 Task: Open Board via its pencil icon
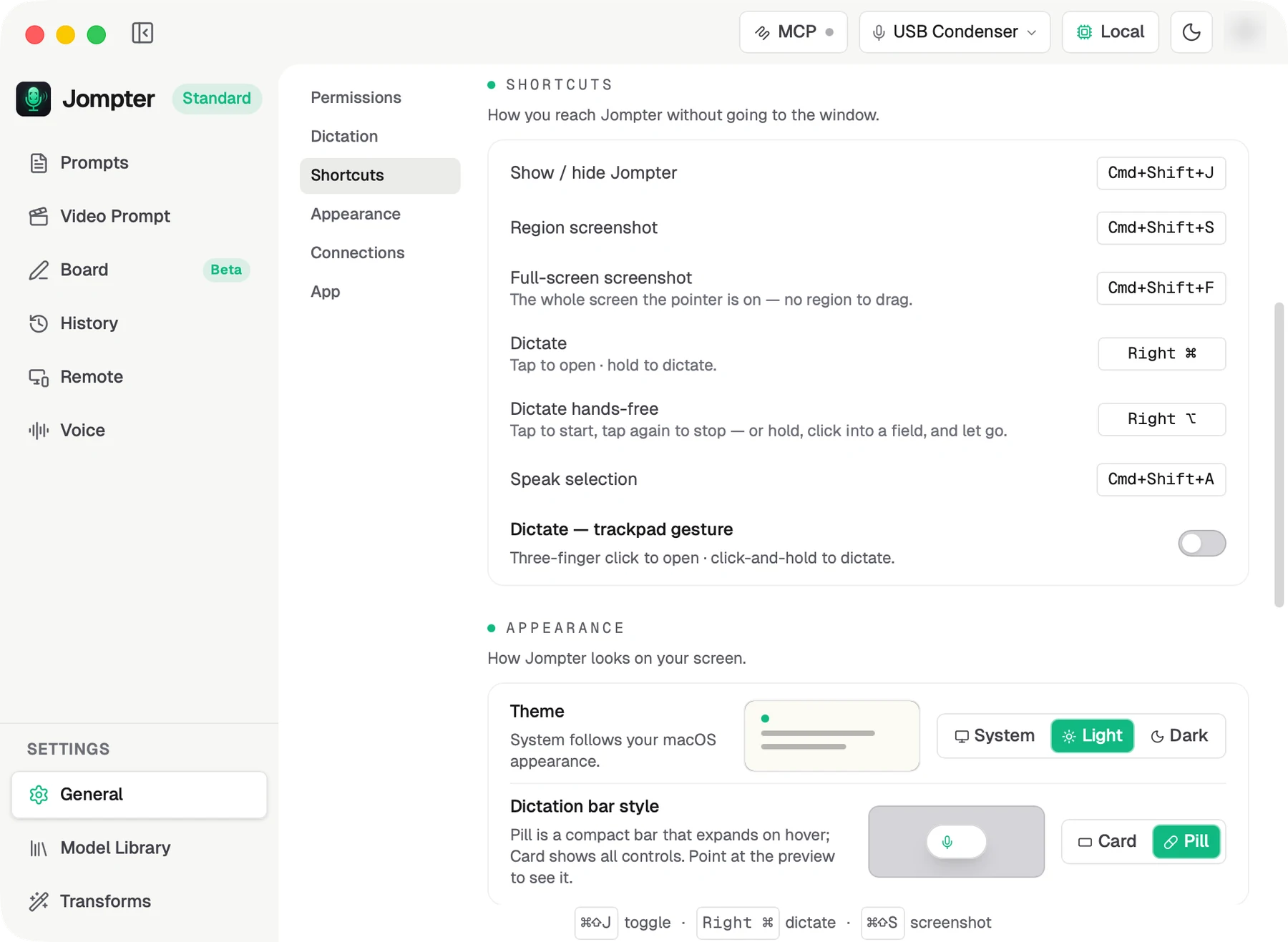39,270
